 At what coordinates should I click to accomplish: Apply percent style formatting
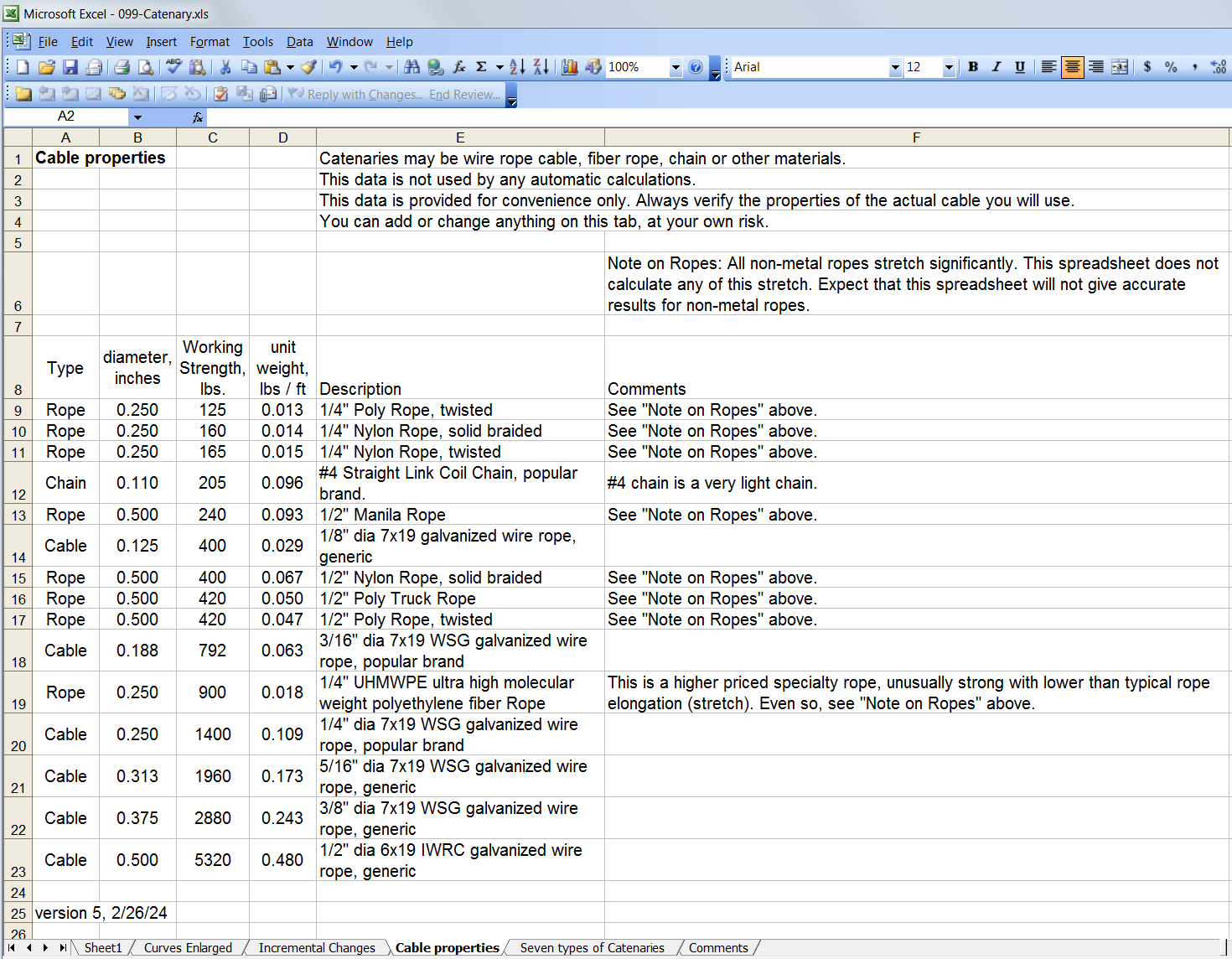click(x=1171, y=67)
